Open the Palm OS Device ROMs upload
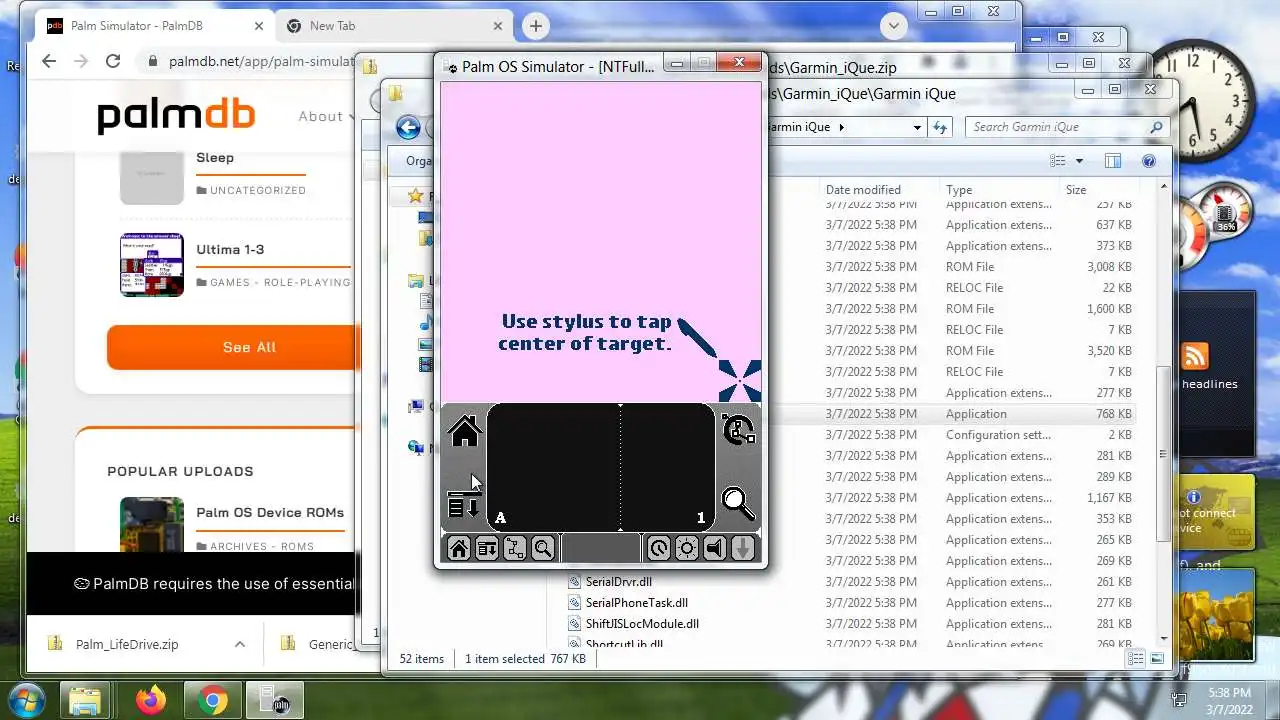Image resolution: width=1280 pixels, height=720 pixels. (x=270, y=512)
